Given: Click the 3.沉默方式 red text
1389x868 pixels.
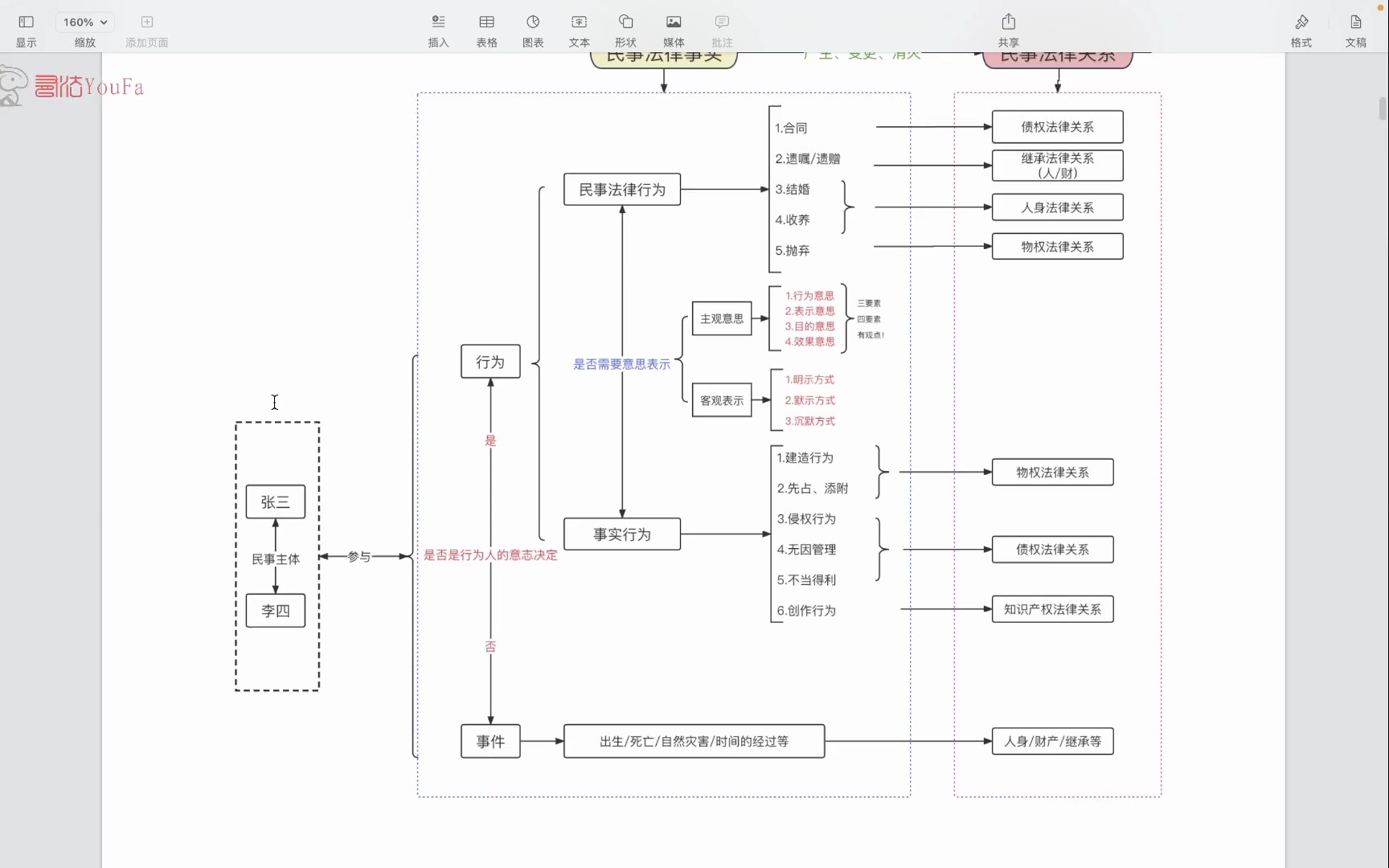Looking at the screenshot, I should 809,421.
